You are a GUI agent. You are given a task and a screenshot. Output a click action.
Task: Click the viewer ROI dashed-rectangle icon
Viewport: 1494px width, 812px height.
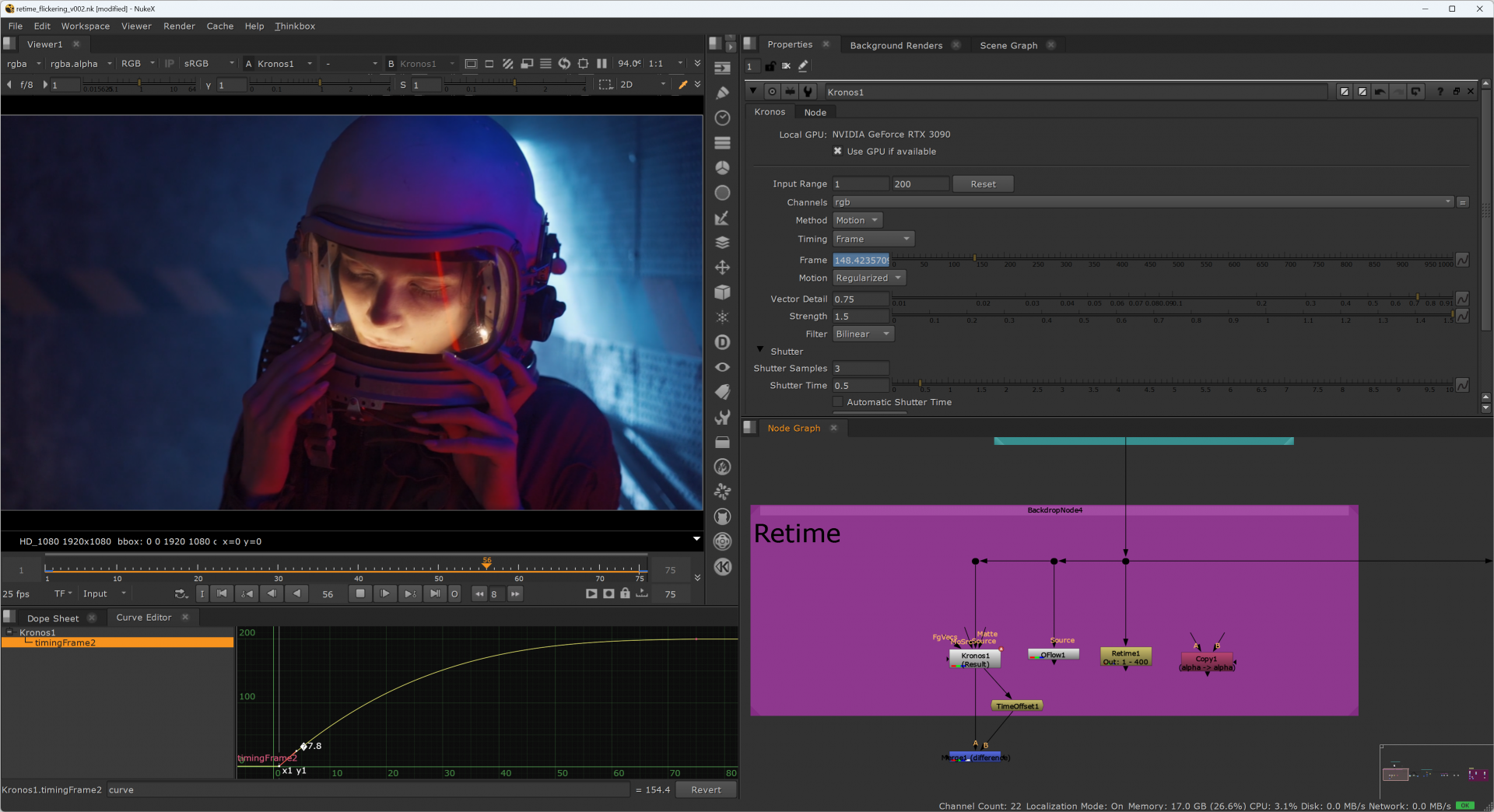605,84
